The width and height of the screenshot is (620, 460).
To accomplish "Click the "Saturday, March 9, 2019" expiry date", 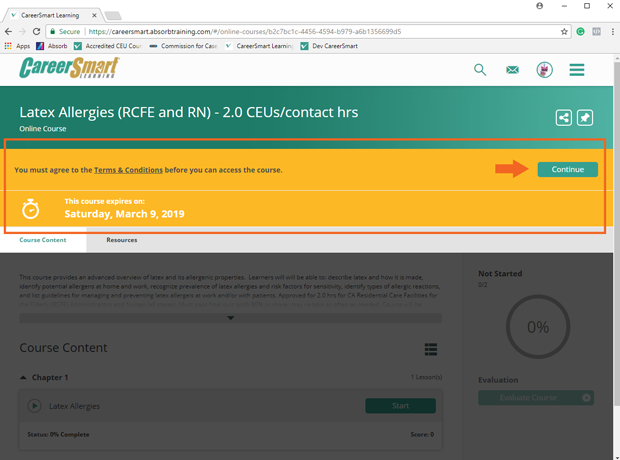I will point(125,214).
